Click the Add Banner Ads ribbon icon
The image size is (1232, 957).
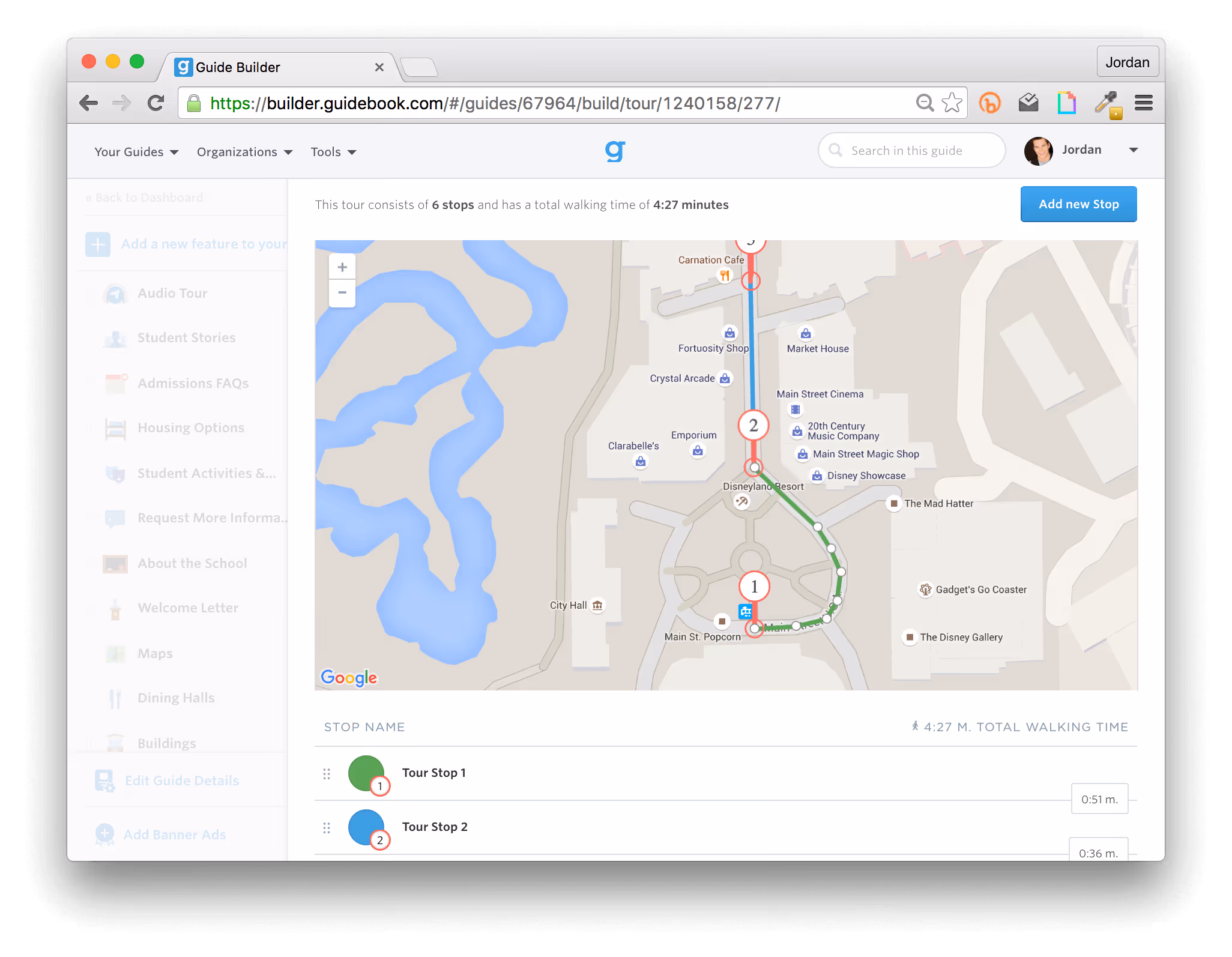[105, 835]
